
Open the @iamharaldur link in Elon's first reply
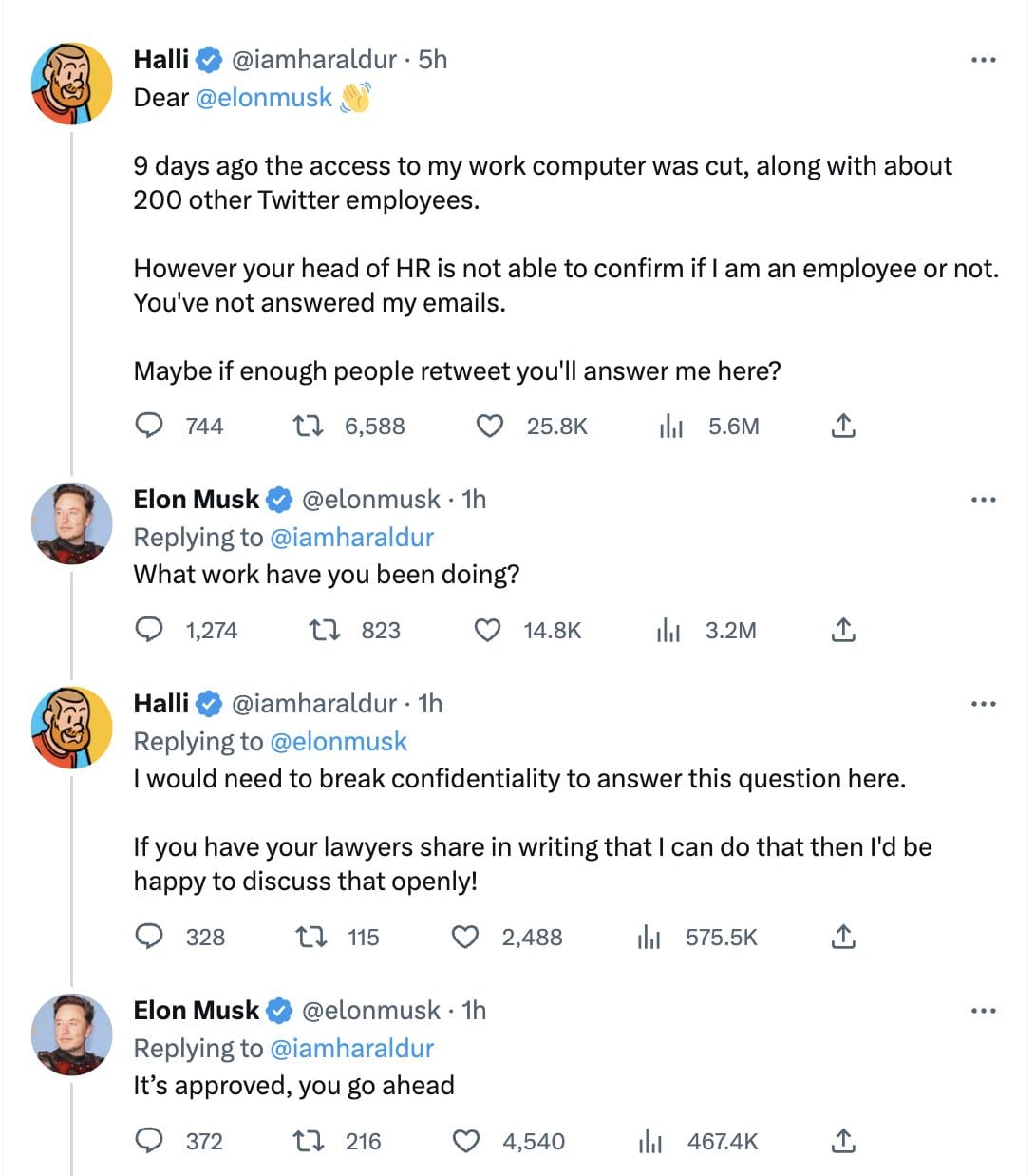pyautogui.click(x=352, y=538)
